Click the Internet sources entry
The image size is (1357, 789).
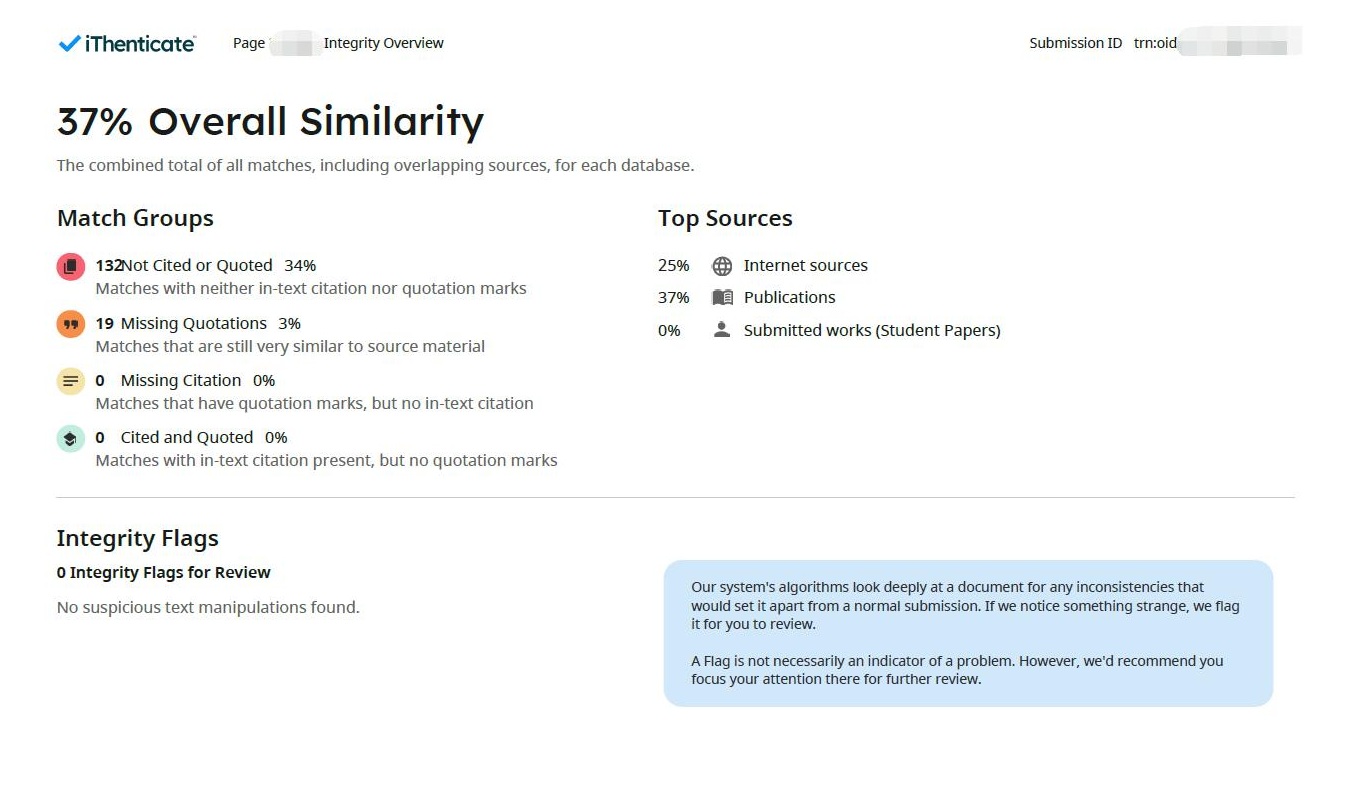[805, 265]
